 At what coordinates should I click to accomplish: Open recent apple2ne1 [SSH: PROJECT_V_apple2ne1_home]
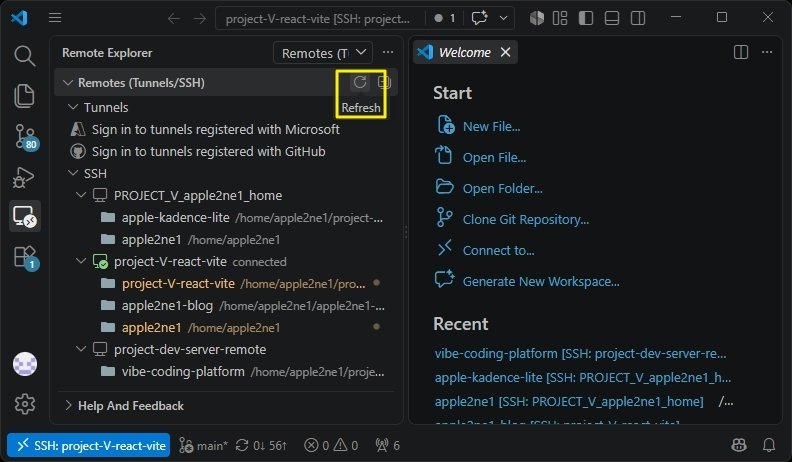[x=569, y=401]
